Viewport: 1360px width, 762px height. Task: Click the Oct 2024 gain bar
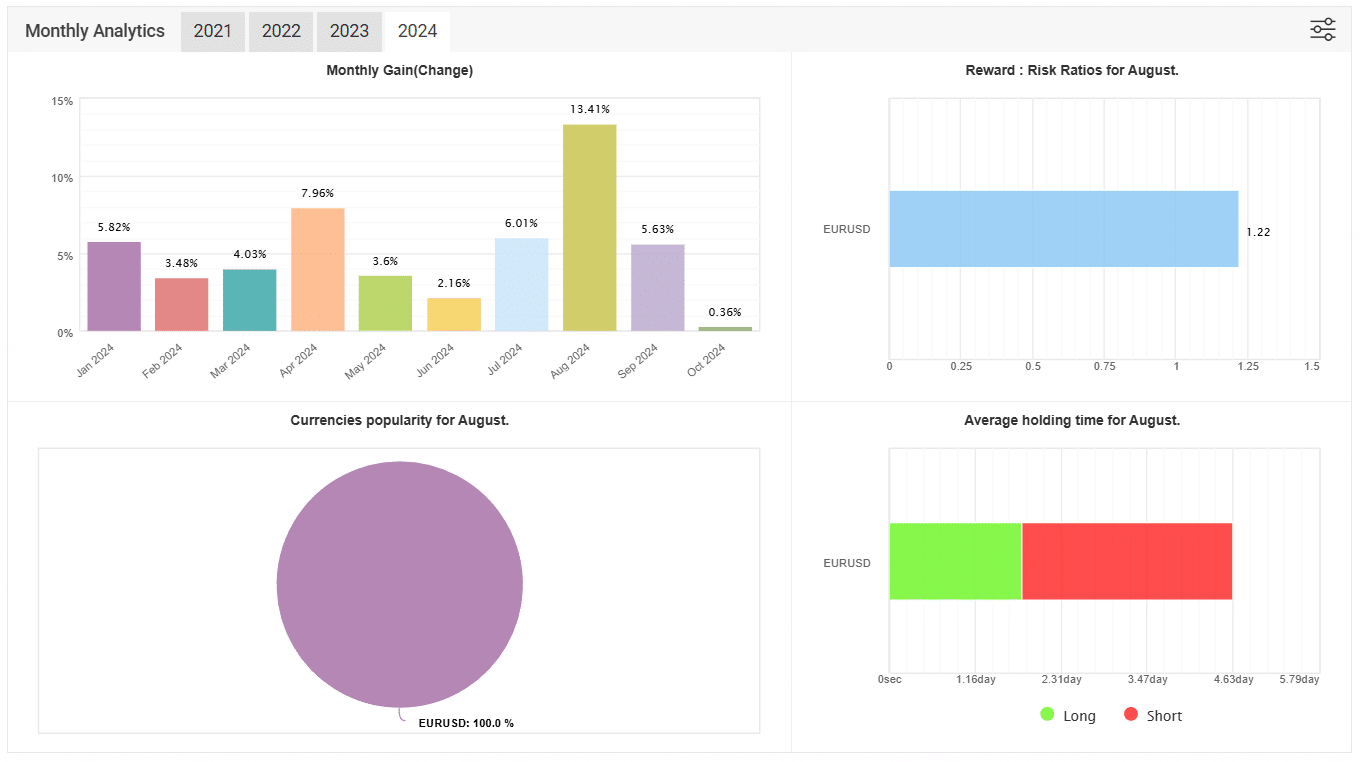coord(725,328)
